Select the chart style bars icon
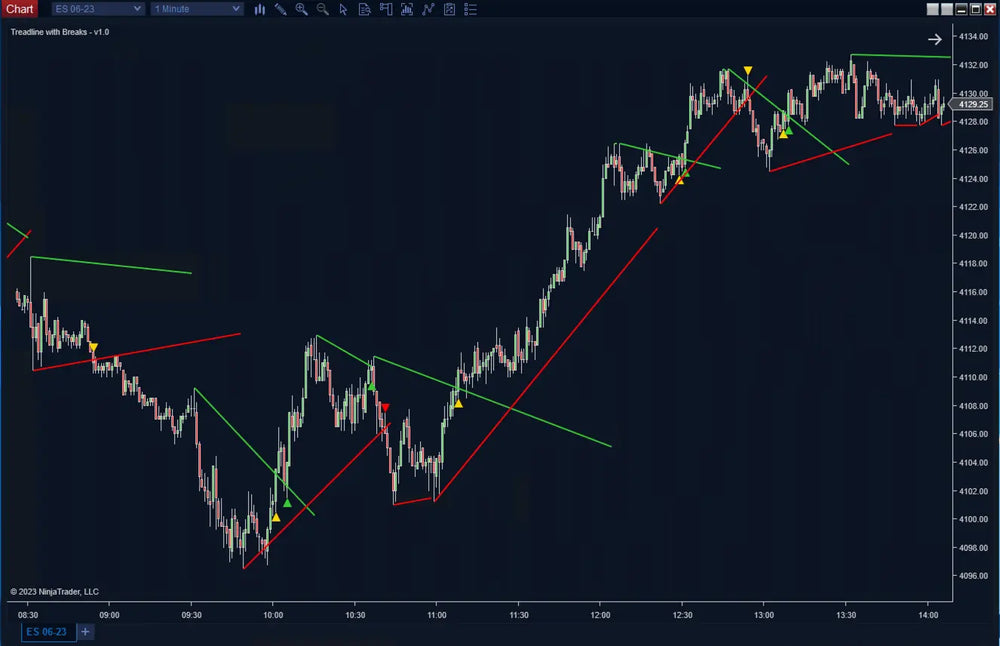The image size is (1000, 646). pyautogui.click(x=260, y=9)
